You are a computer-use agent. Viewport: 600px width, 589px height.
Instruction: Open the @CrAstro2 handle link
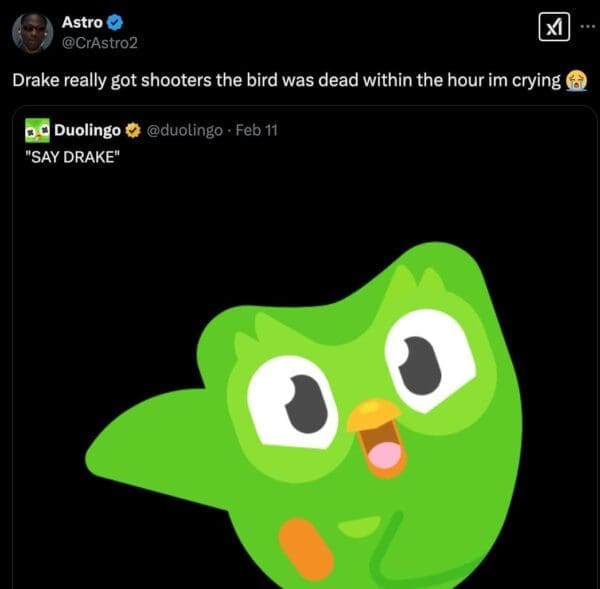click(99, 42)
